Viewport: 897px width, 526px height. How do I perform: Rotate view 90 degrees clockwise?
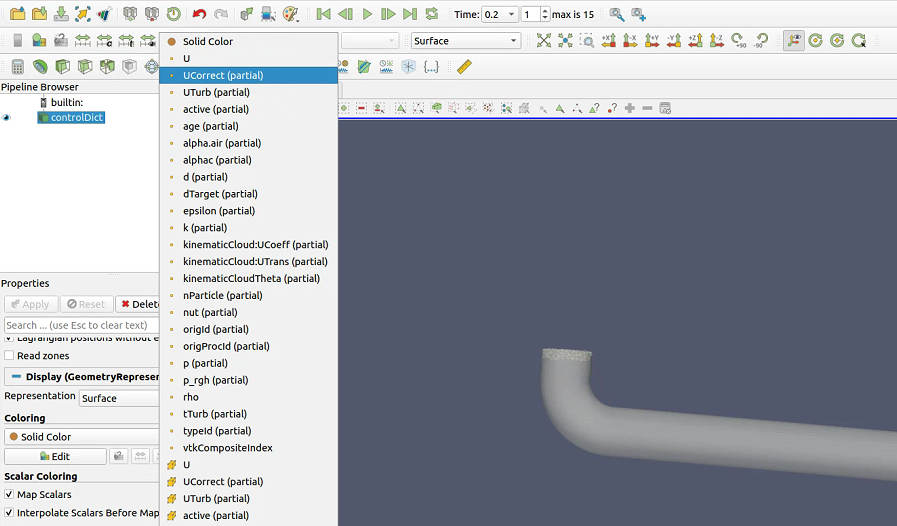(739, 40)
